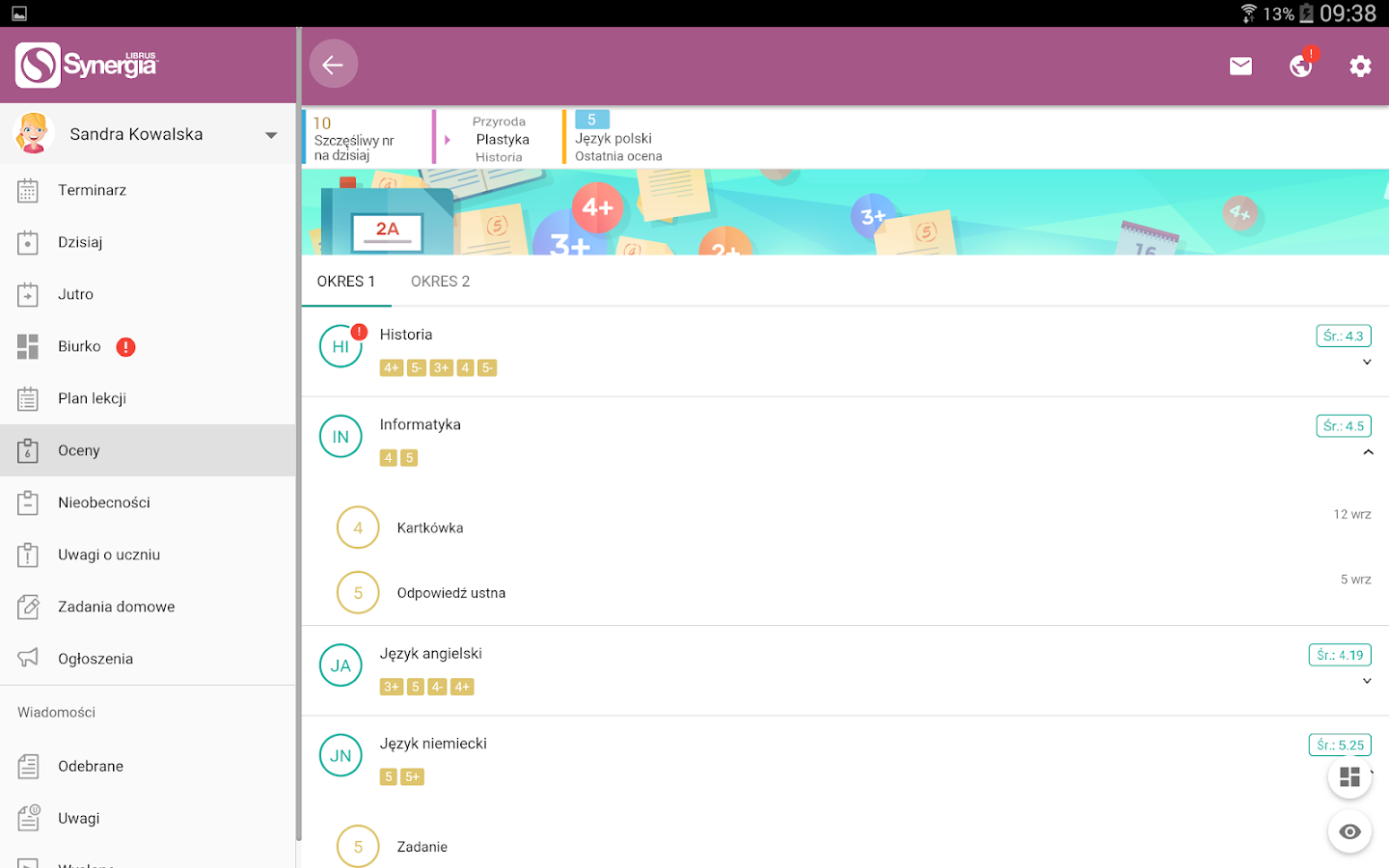Collapse the Informatyka grades row
Image resolution: width=1389 pixels, height=868 pixels.
(x=1368, y=452)
